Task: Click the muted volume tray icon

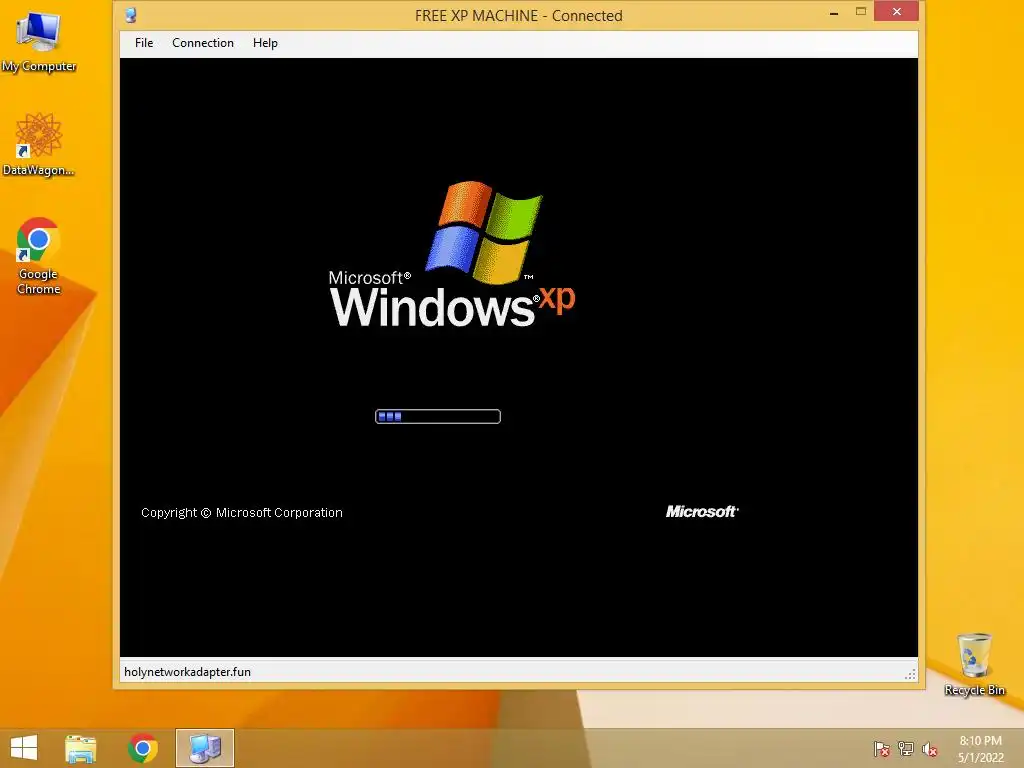Action: [x=929, y=749]
